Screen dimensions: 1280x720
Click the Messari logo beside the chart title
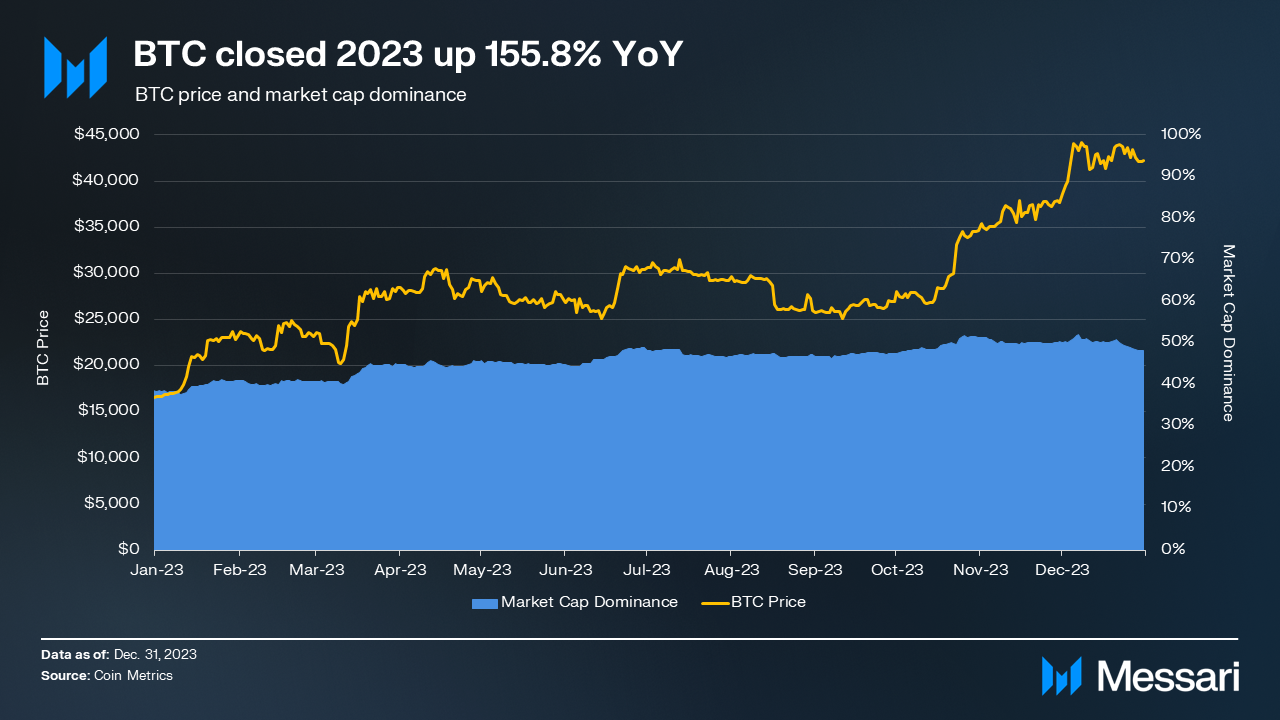click(x=75, y=68)
